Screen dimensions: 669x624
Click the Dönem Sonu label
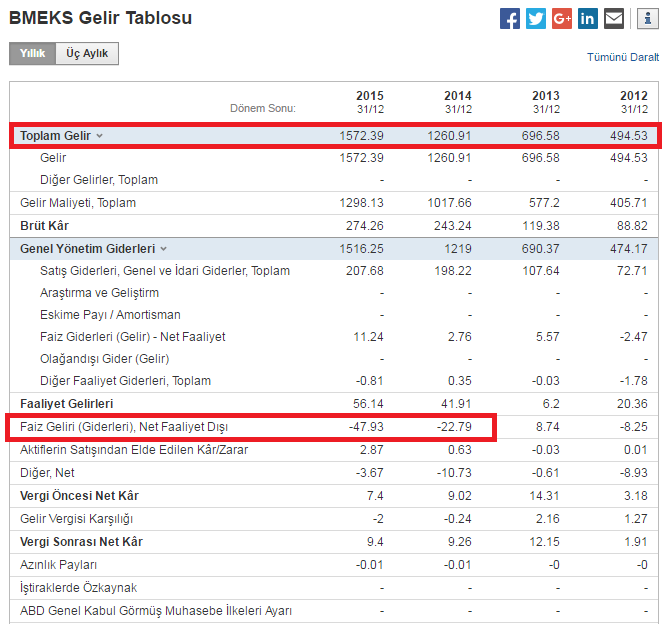pos(263,108)
